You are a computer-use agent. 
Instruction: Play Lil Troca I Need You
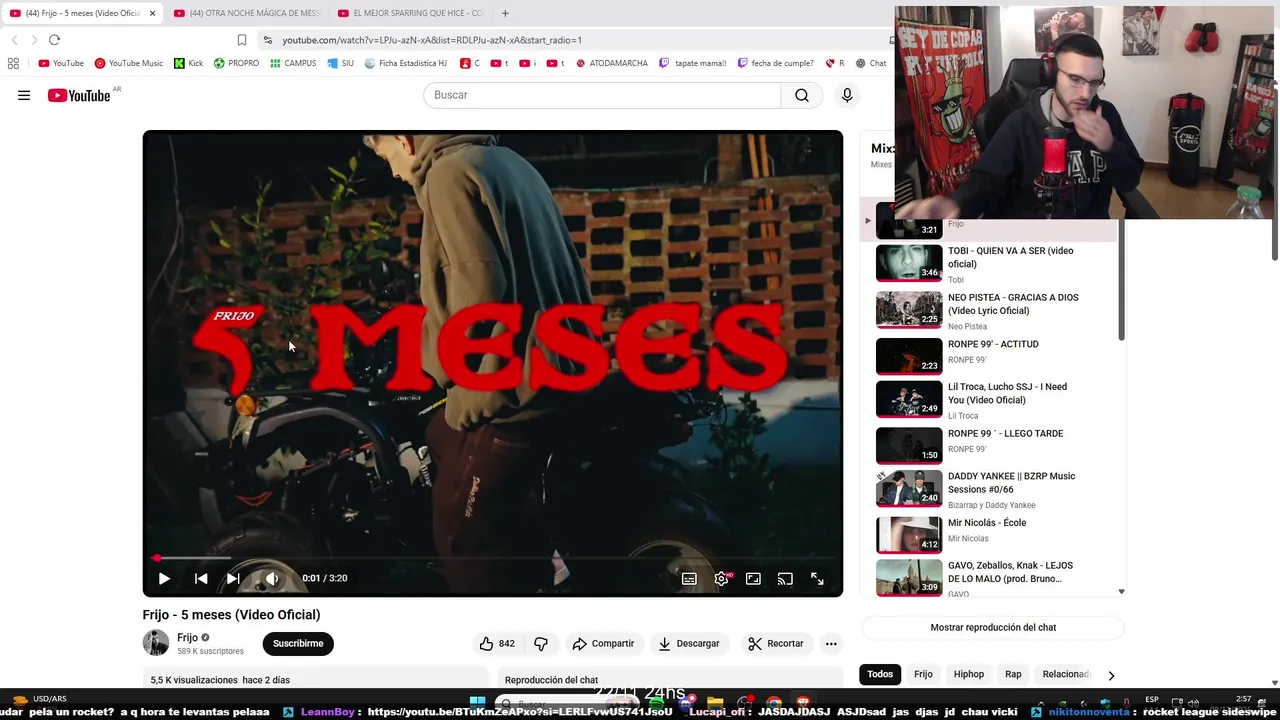[990, 400]
